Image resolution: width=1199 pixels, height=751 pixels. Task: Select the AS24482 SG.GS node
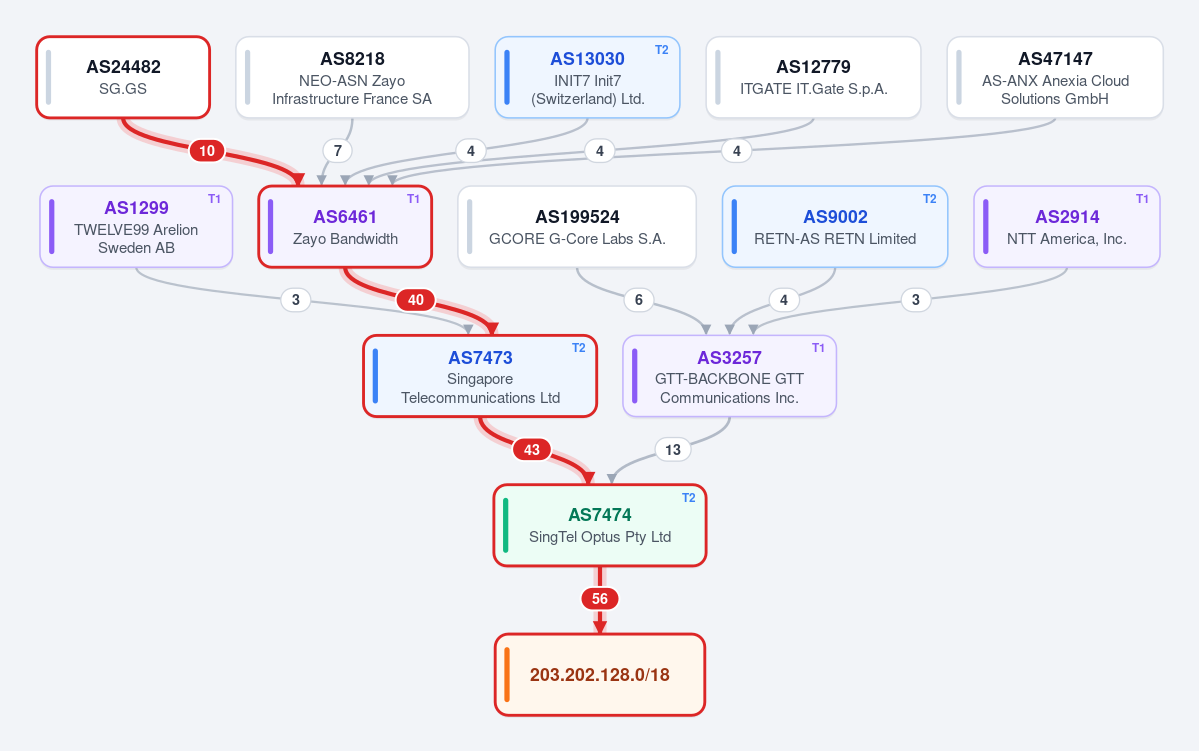(x=123, y=77)
